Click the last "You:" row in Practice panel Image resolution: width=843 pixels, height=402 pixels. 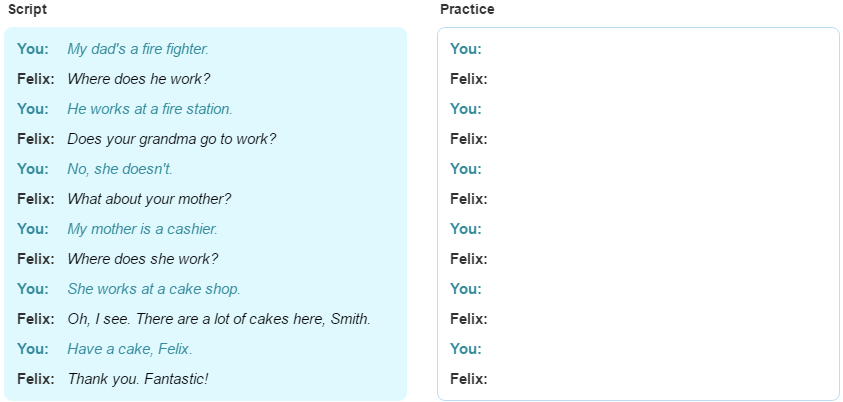point(638,349)
